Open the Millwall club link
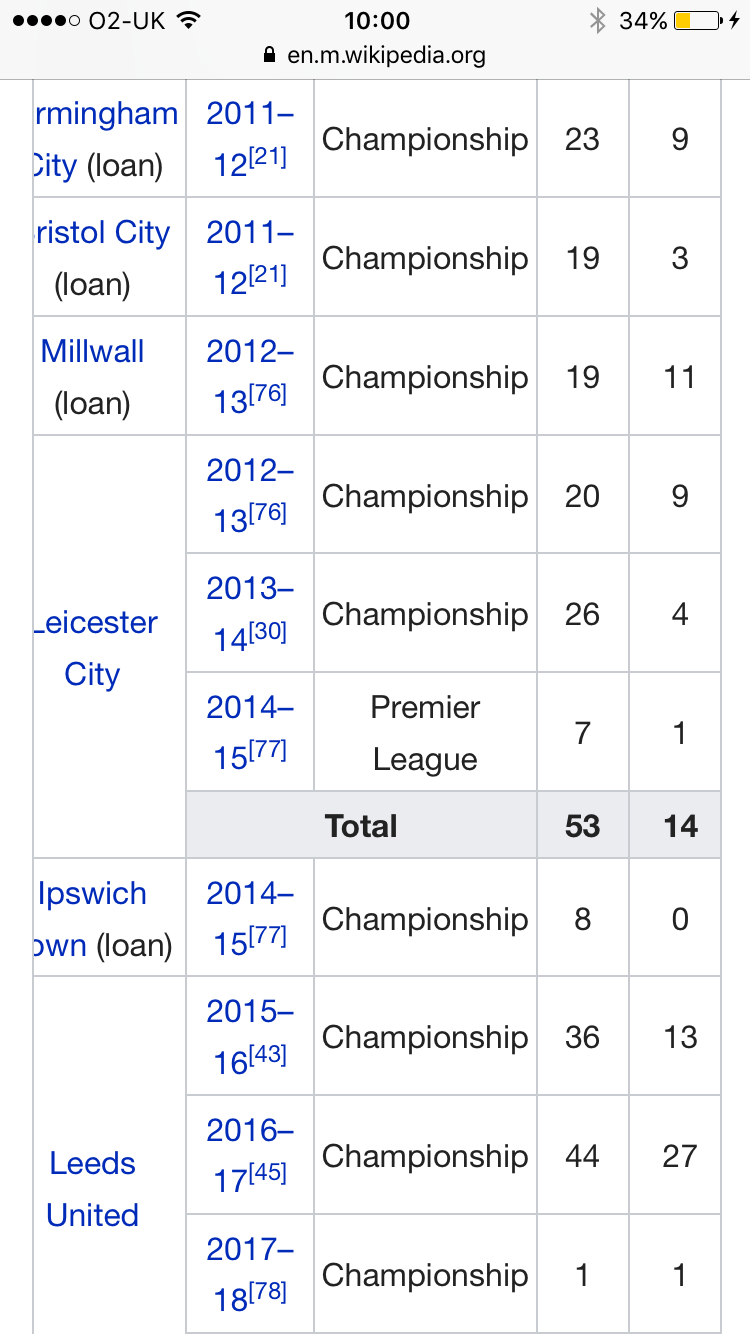 92,351
